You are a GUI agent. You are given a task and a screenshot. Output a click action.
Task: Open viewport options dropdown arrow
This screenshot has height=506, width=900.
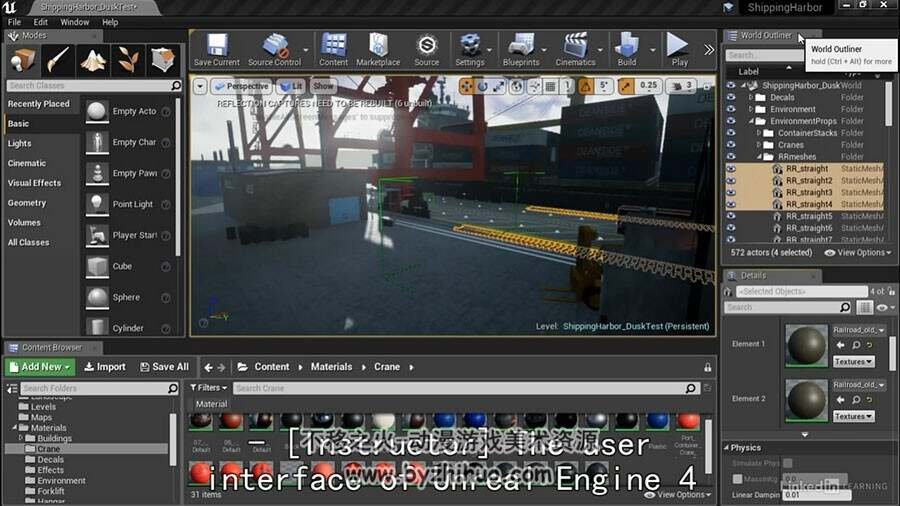[200, 87]
